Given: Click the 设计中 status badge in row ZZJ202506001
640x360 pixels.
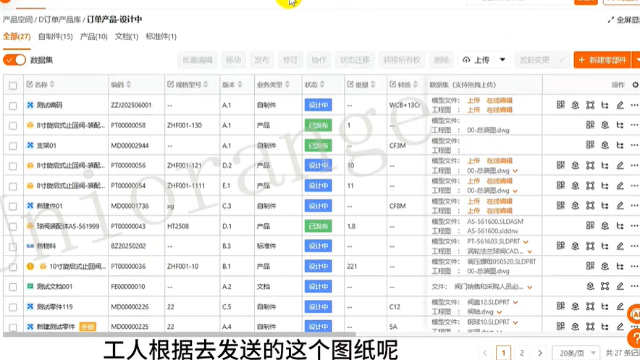Looking at the screenshot, I should click(318, 105).
